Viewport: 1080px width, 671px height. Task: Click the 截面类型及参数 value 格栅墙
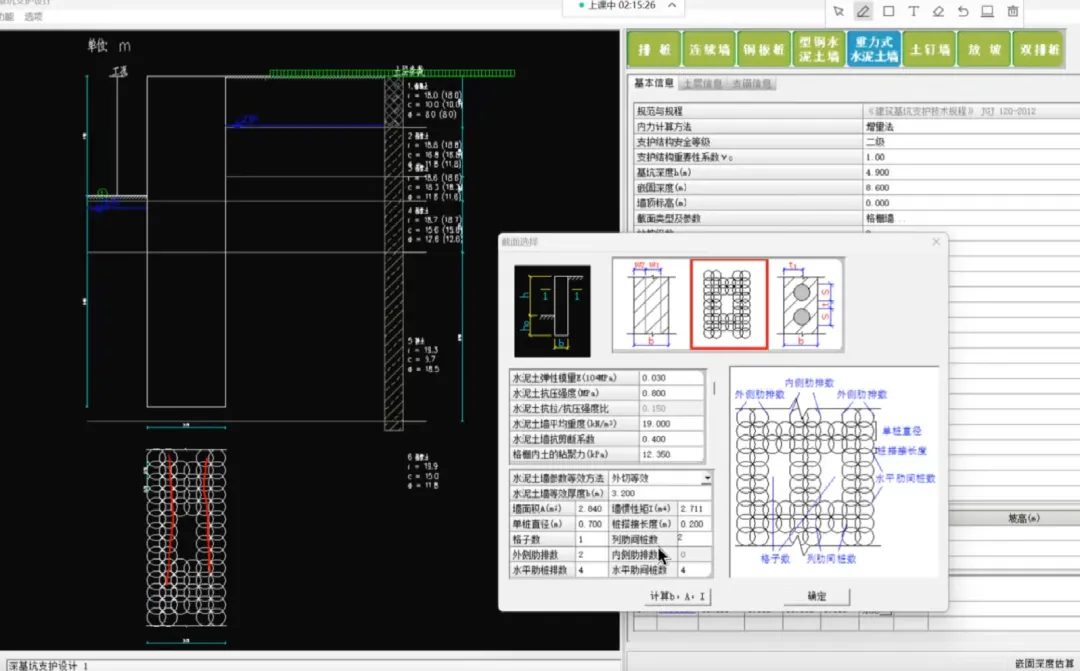point(971,218)
